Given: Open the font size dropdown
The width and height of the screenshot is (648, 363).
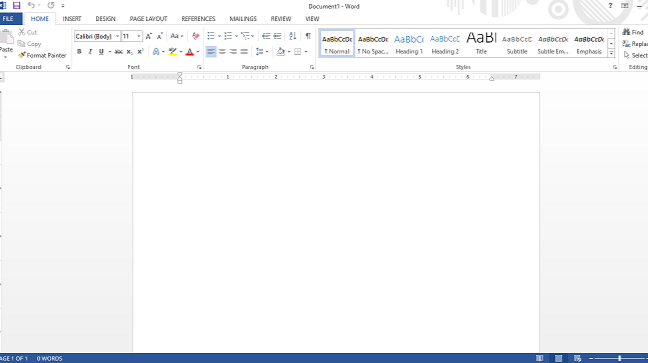Looking at the screenshot, I should click(x=139, y=36).
